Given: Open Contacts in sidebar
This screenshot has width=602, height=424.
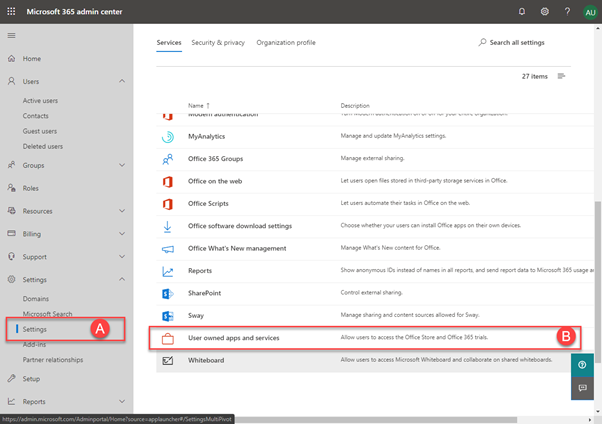Looking at the screenshot, I should 35,116.
